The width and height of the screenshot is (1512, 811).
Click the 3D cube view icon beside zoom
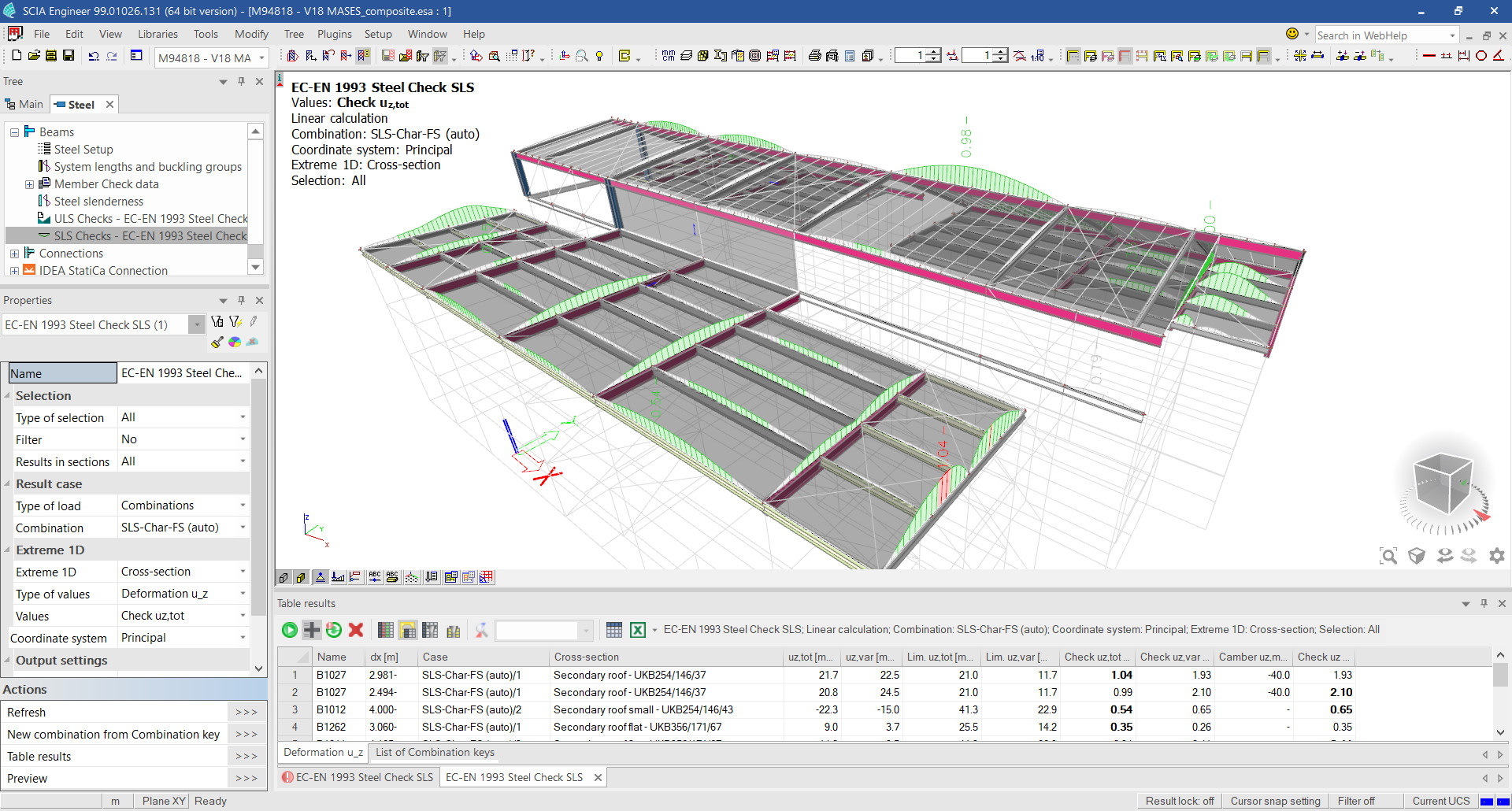tap(1417, 556)
